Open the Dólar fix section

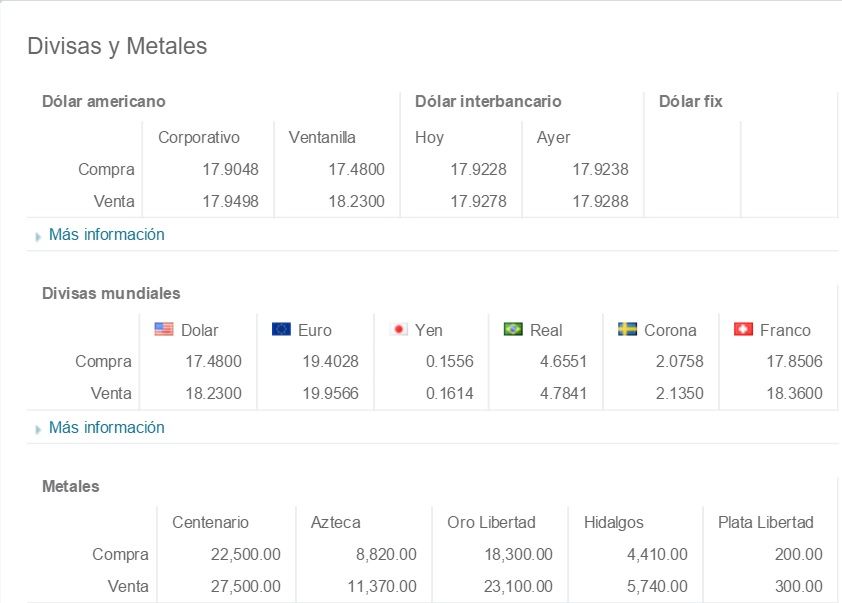pyautogui.click(x=689, y=101)
